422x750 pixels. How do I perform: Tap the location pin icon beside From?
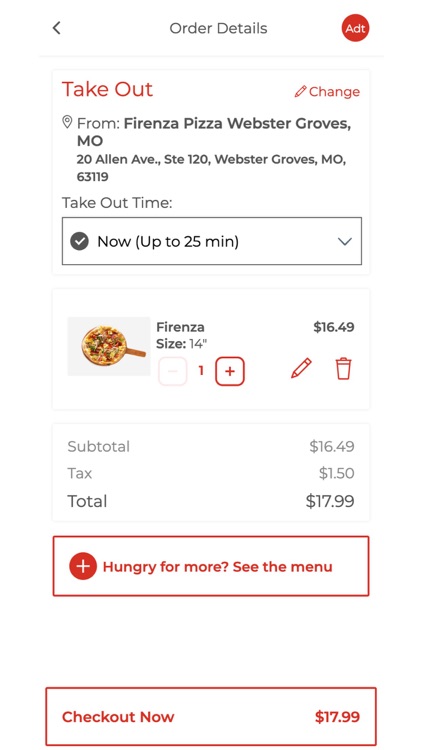pos(67,122)
